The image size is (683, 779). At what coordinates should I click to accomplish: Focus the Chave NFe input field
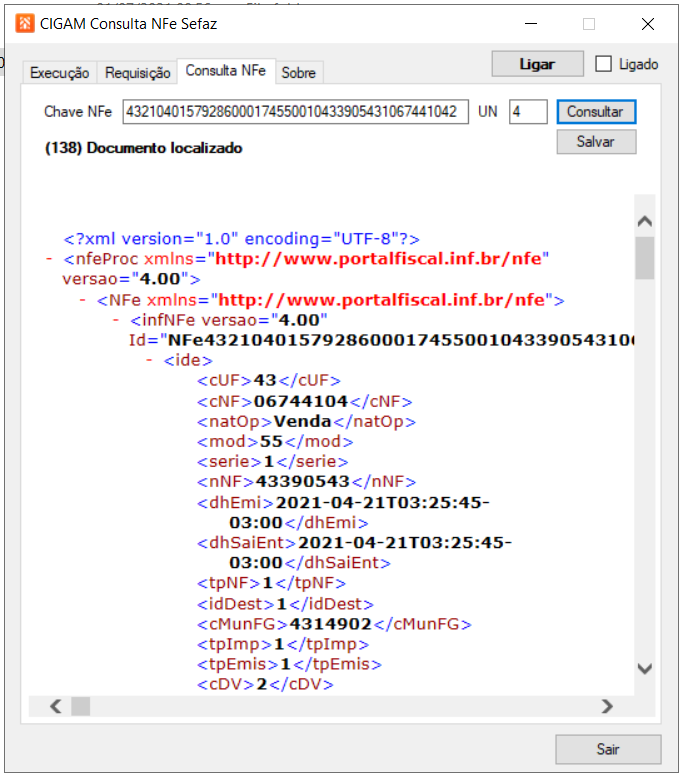coord(296,112)
